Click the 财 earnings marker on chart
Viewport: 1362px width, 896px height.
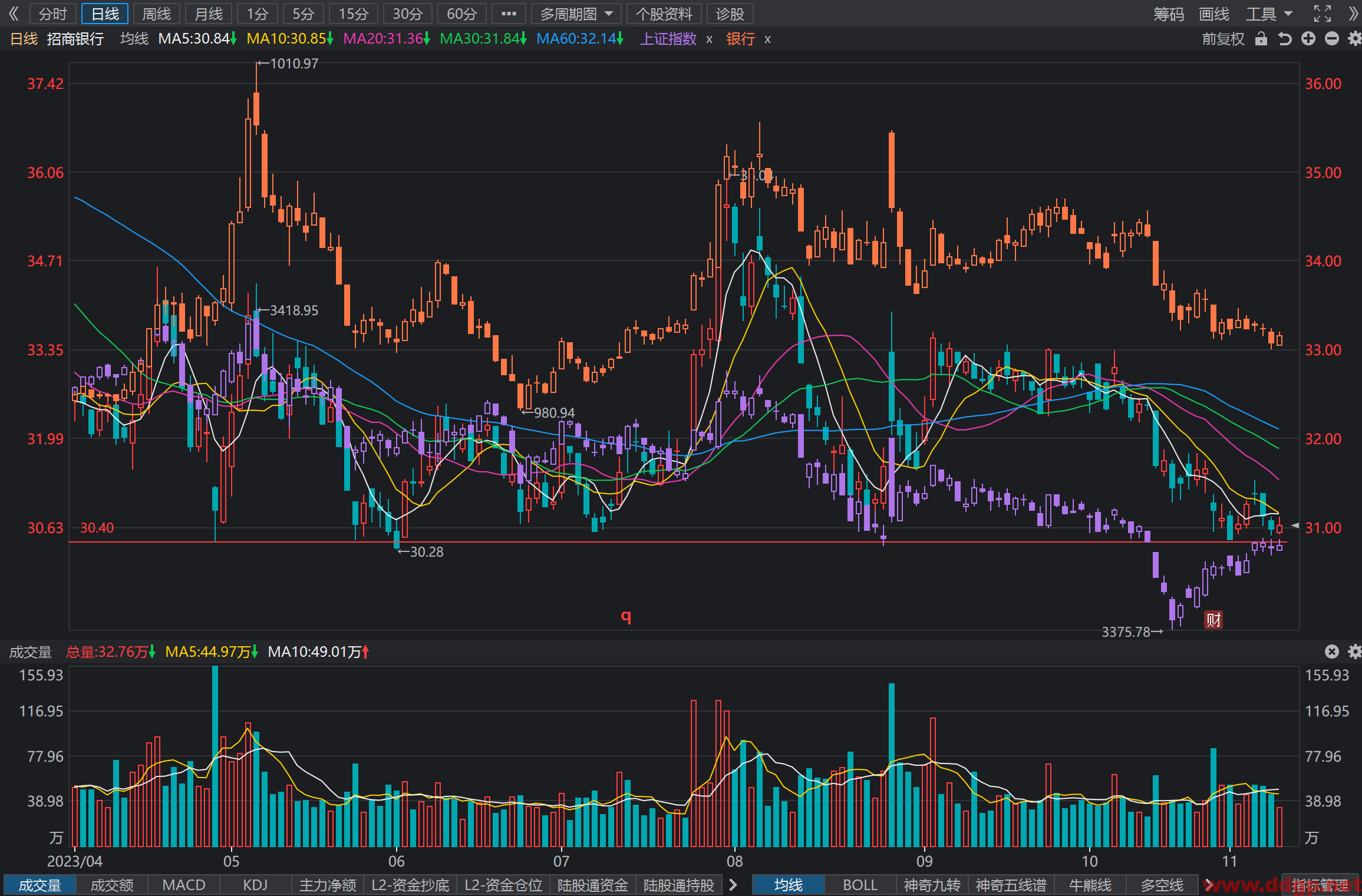tap(1213, 619)
